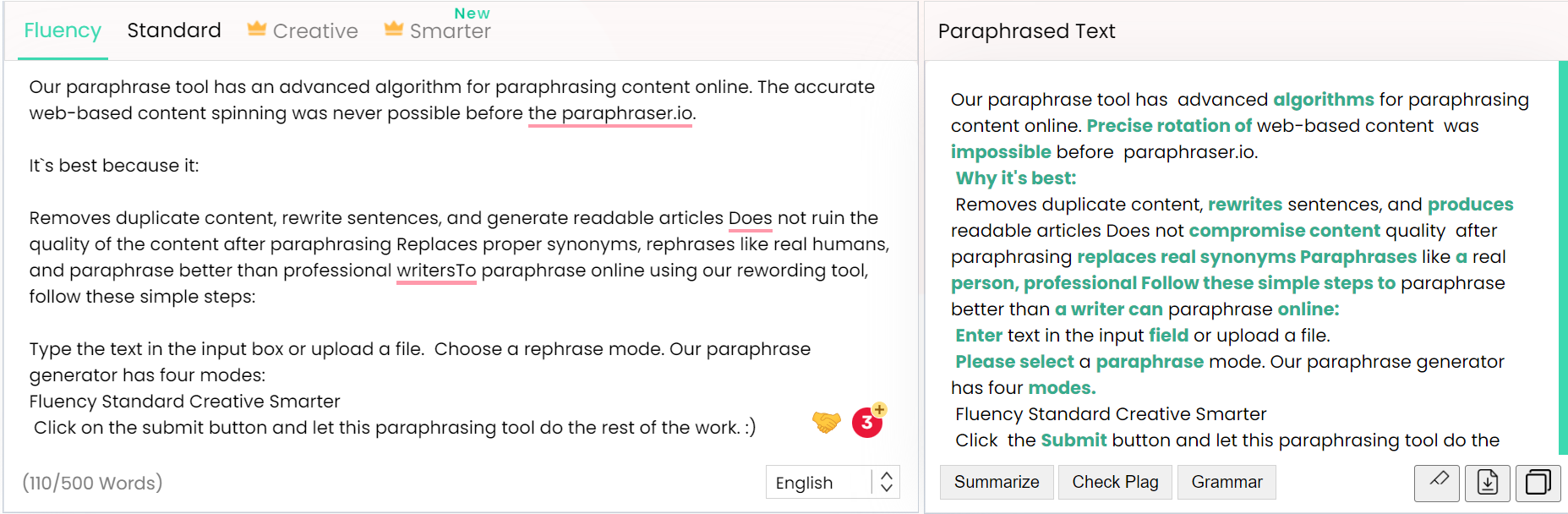
Task: Click the crown icon beside Creative
Action: (x=256, y=29)
